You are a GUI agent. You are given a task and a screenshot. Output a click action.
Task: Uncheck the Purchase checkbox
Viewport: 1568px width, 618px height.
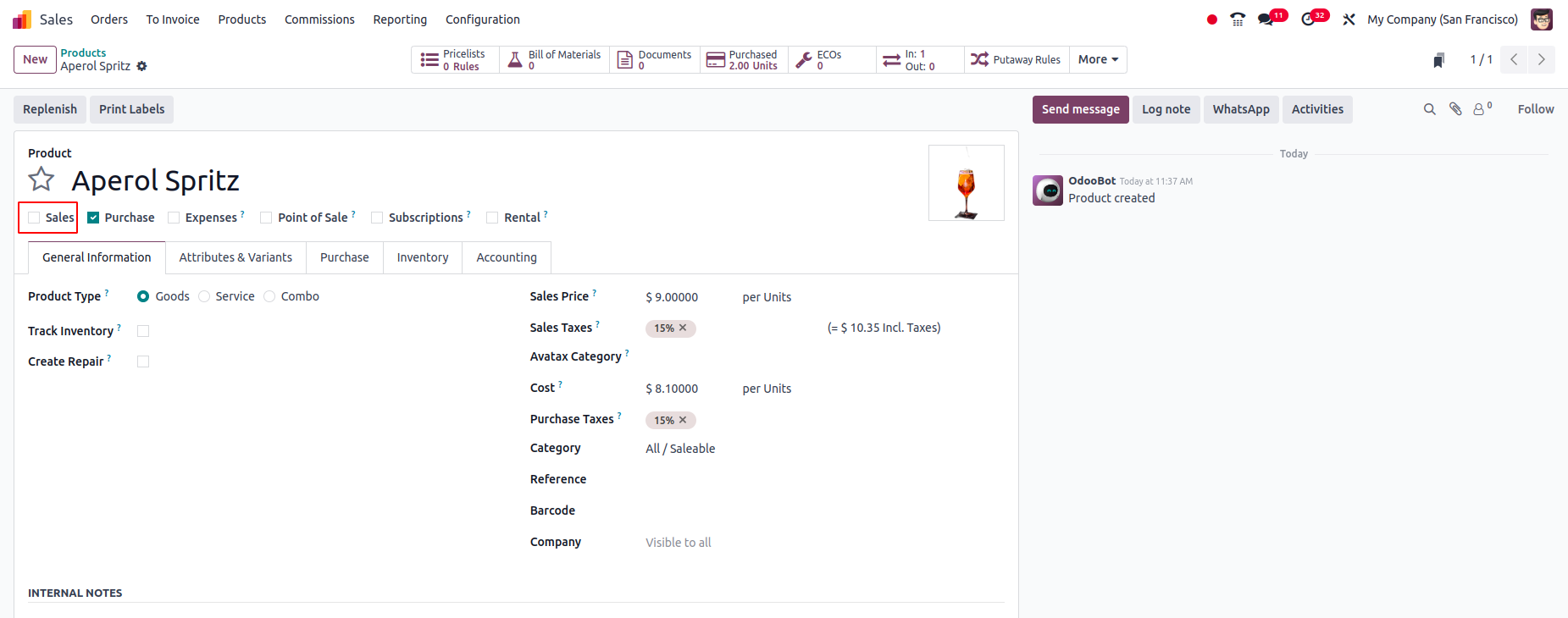coord(93,218)
